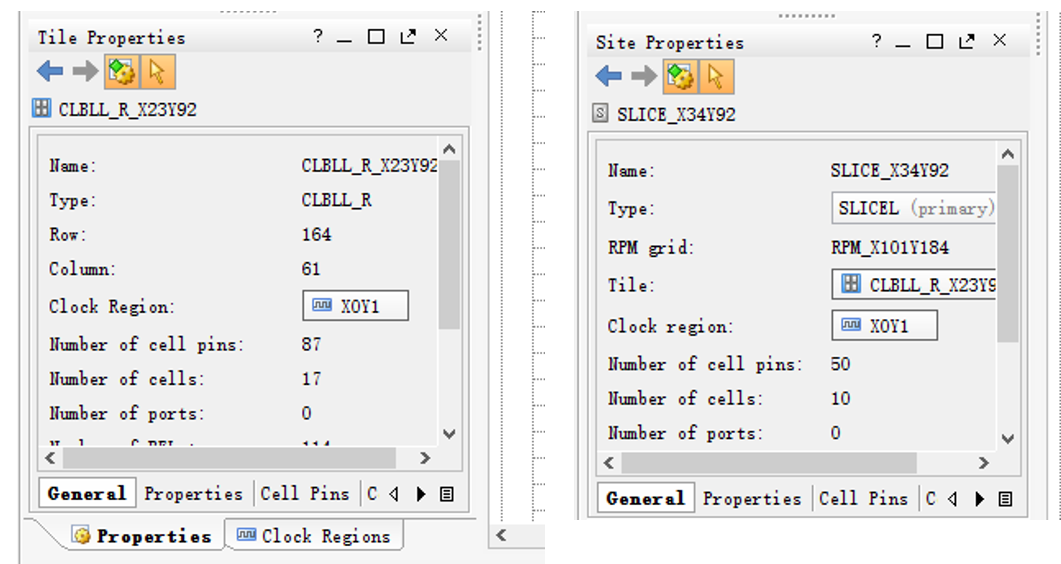Viewport: 1061px width, 564px height.
Task: Click back arrow in Site Properties toolbar
Action: [608, 76]
